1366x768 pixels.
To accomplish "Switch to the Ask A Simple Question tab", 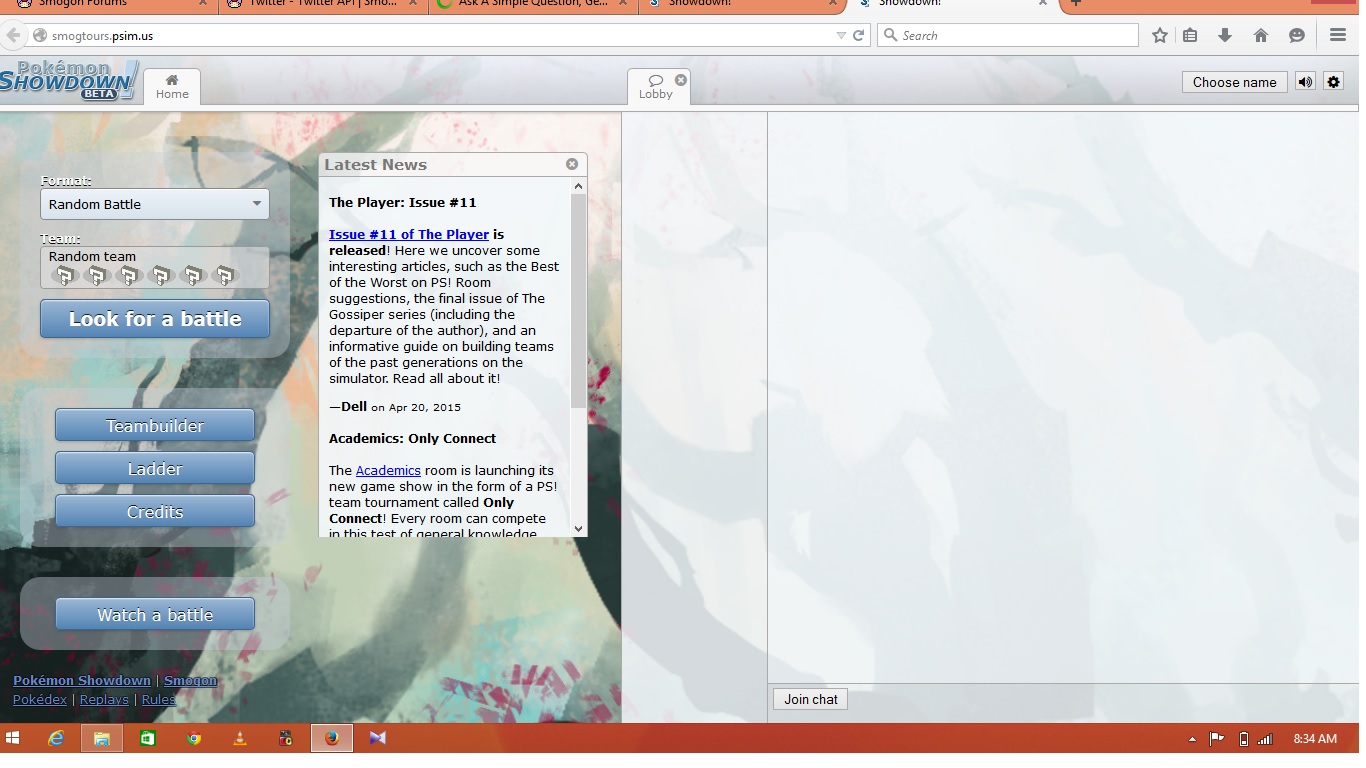I will tap(532, 4).
